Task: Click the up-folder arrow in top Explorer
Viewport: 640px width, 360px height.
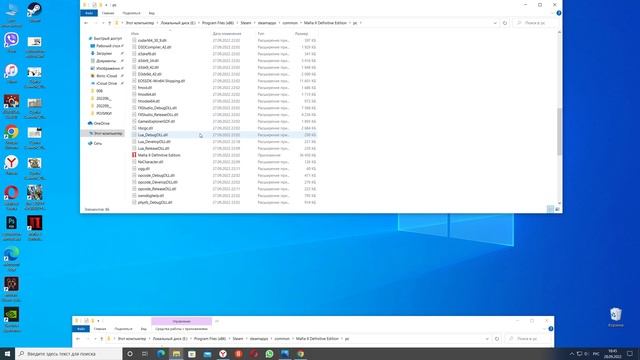Action: (x=109, y=23)
